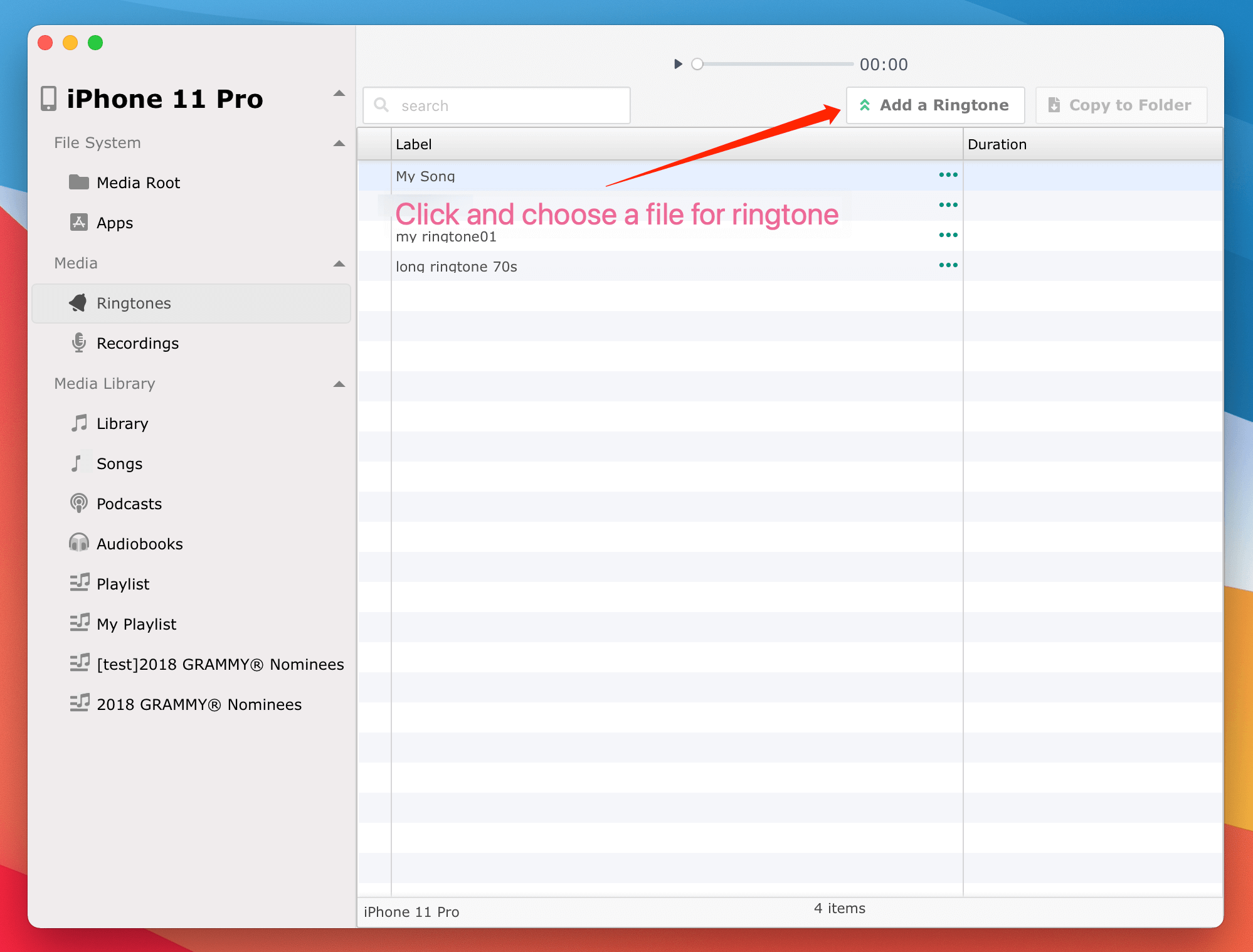Image resolution: width=1253 pixels, height=952 pixels.
Task: Click the play button icon
Action: click(x=678, y=64)
